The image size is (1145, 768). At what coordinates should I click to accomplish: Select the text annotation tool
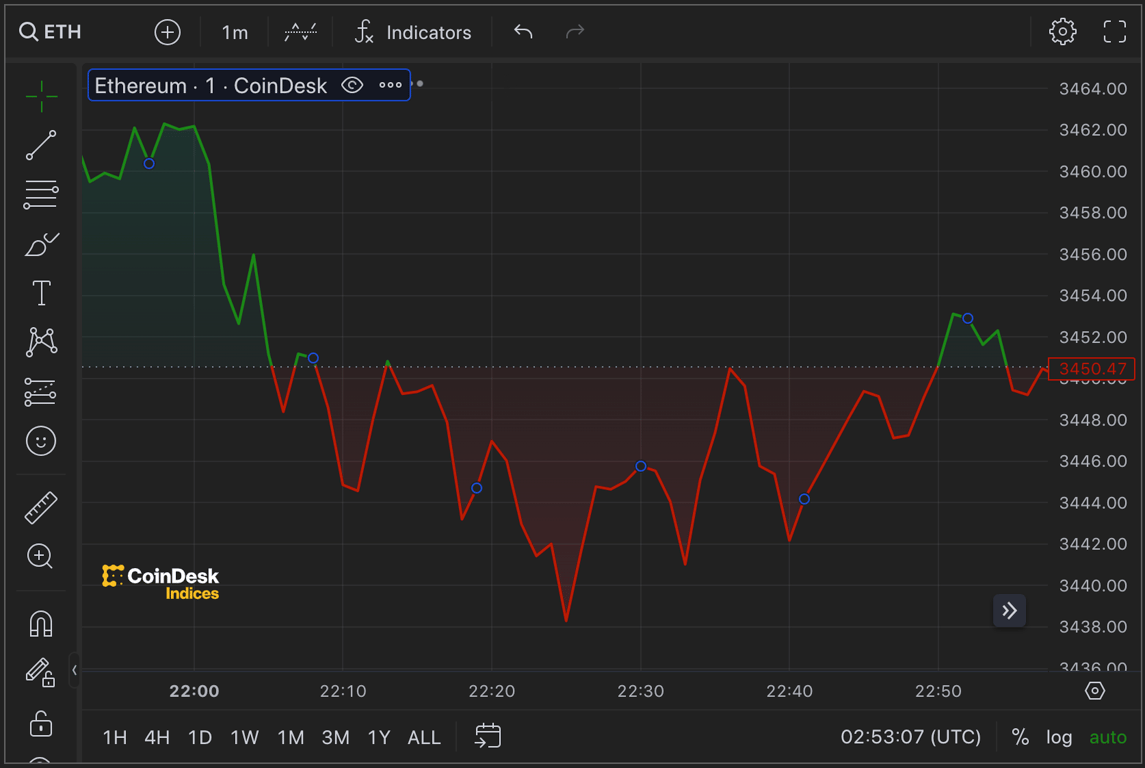pyautogui.click(x=41, y=293)
